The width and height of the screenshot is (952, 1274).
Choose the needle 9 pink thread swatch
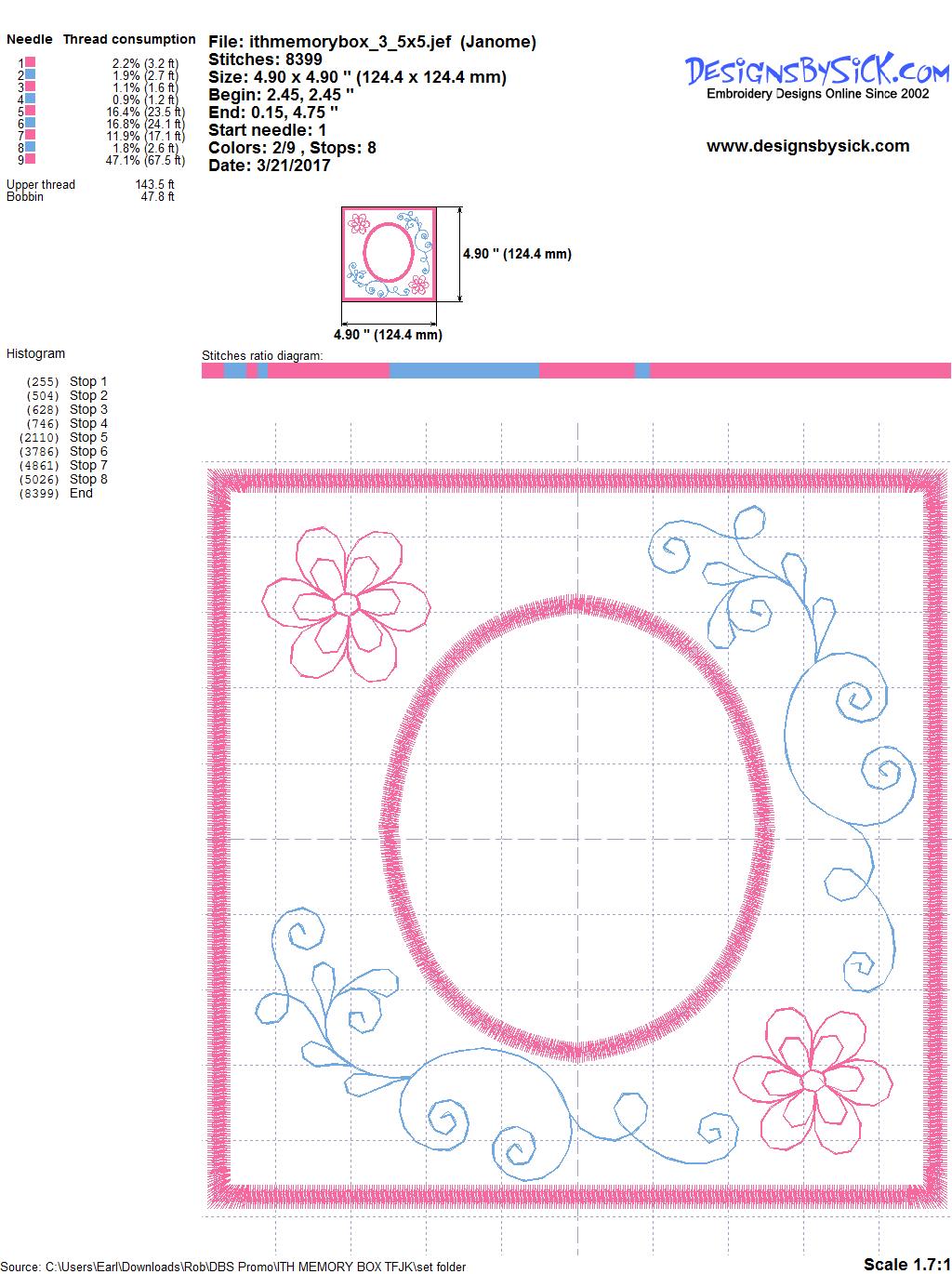coord(30,159)
